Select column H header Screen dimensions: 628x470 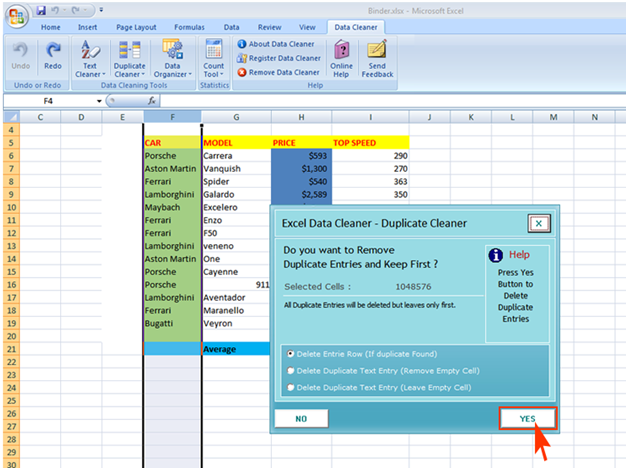[301, 117]
